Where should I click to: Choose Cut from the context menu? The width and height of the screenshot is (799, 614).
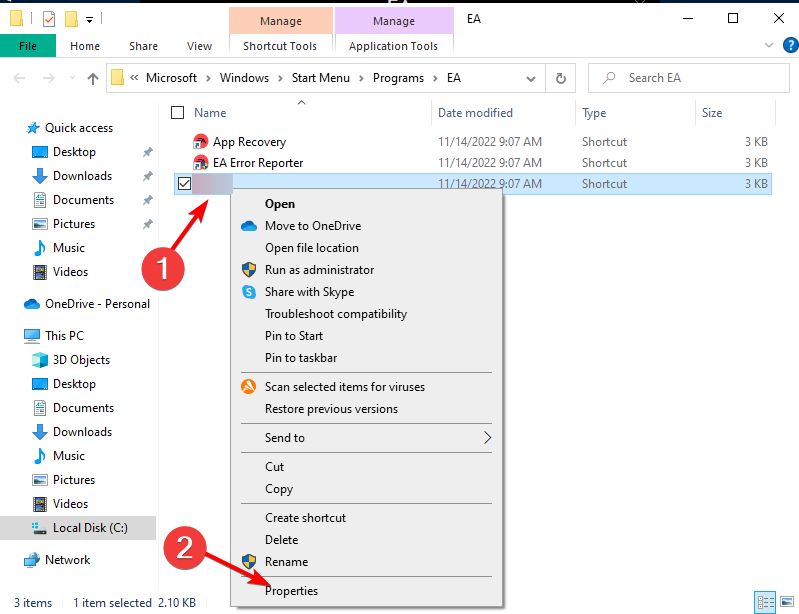pos(274,467)
